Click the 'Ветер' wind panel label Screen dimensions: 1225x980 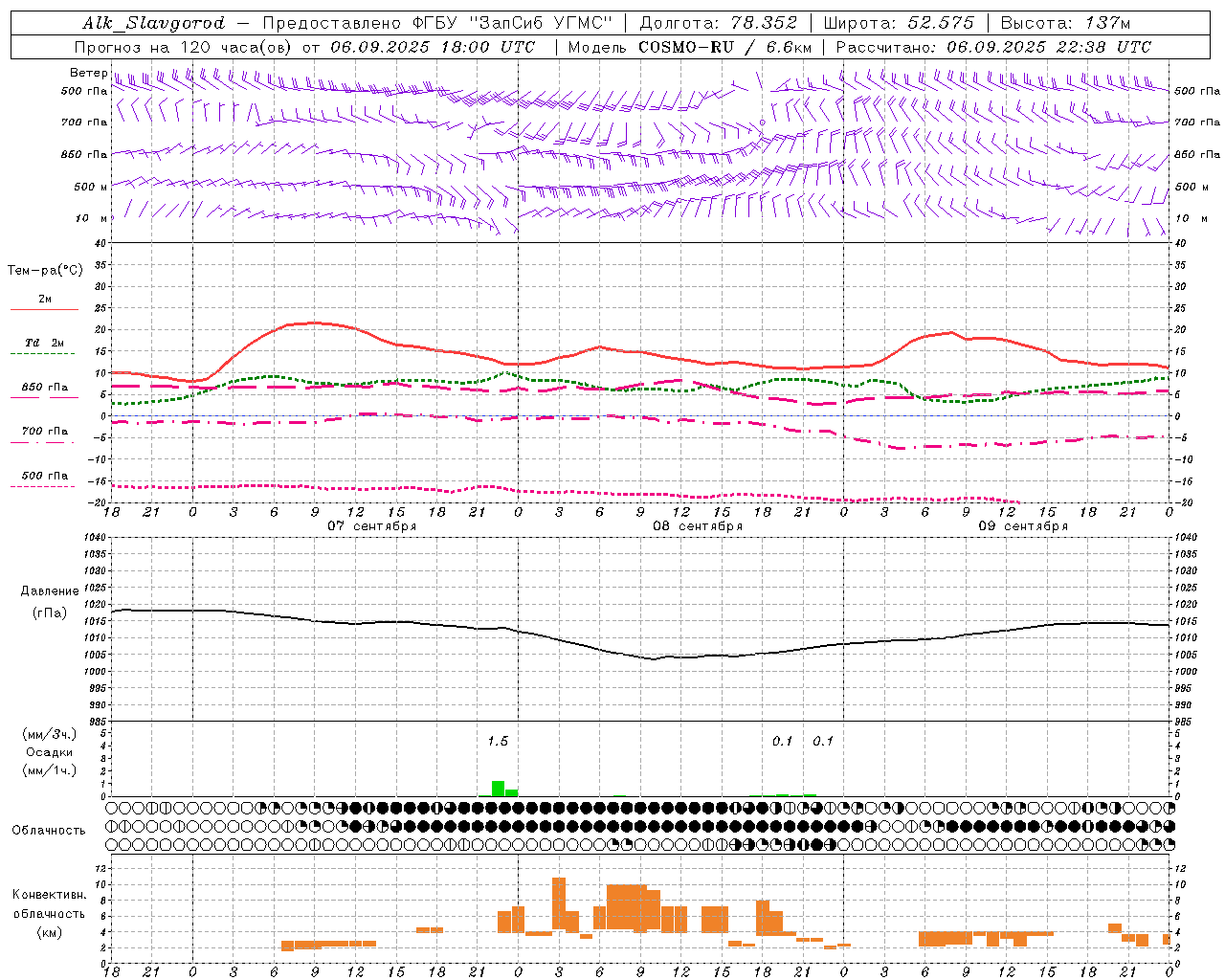coord(88,73)
